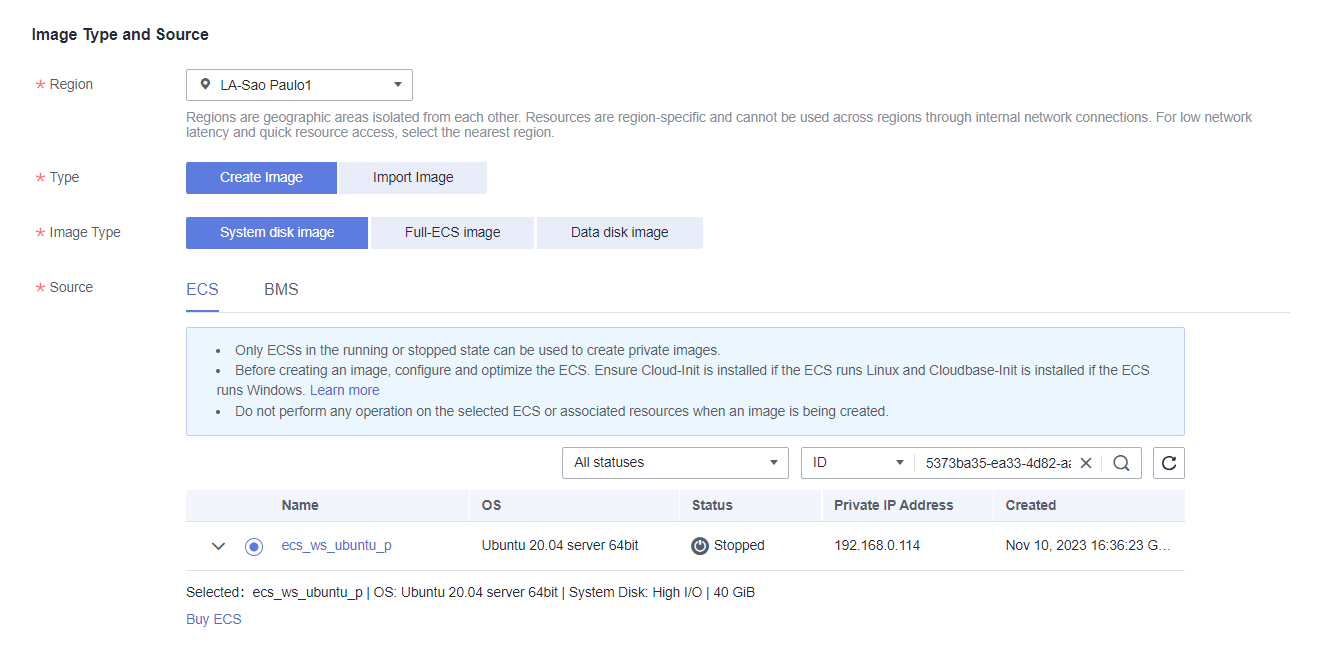Open the All statuses filter dropdown
This screenshot has height=646, width=1344.
pos(675,463)
